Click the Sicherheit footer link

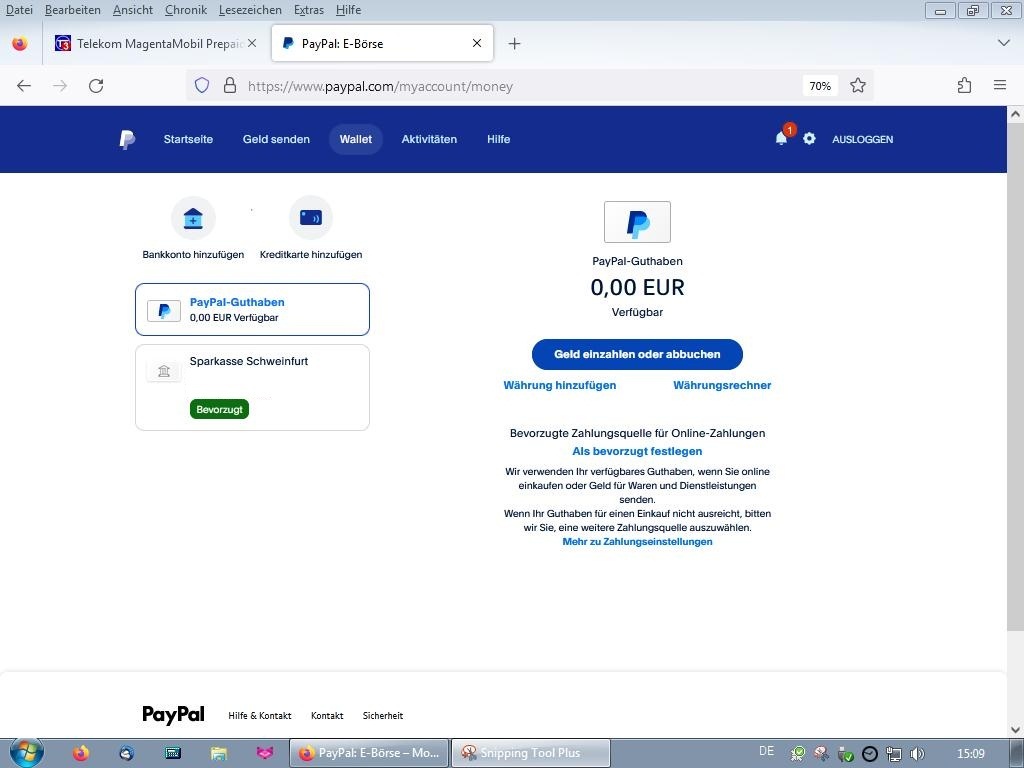click(x=383, y=716)
